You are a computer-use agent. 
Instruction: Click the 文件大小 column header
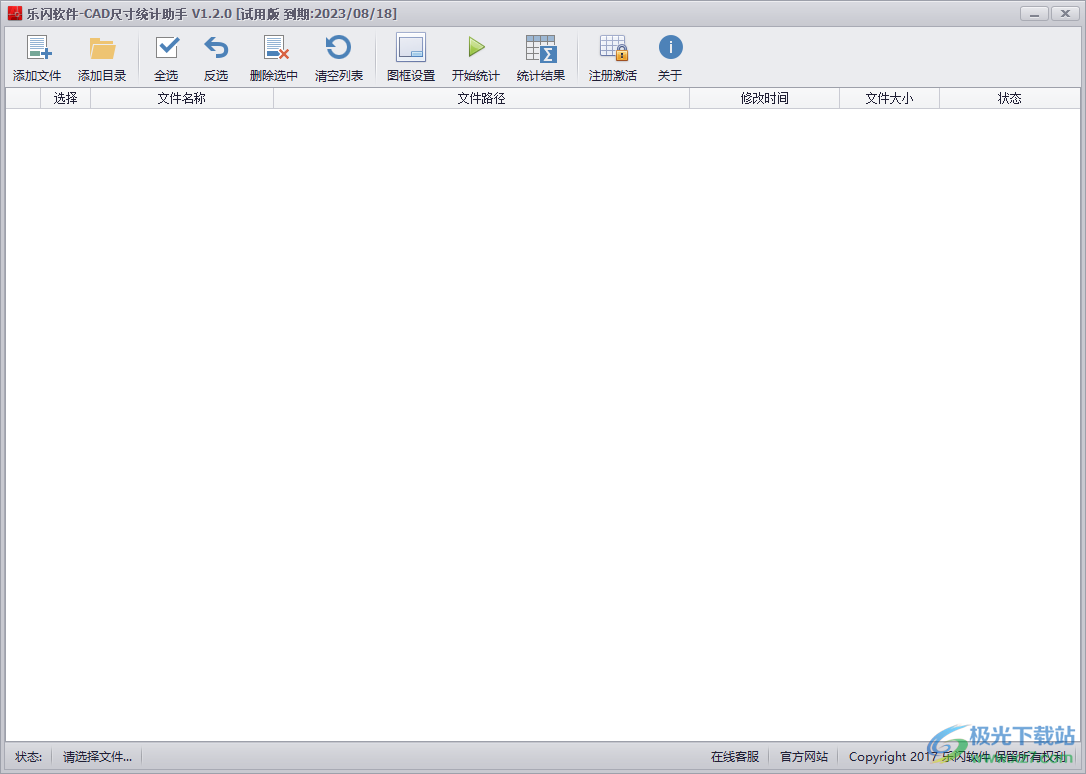click(889, 98)
